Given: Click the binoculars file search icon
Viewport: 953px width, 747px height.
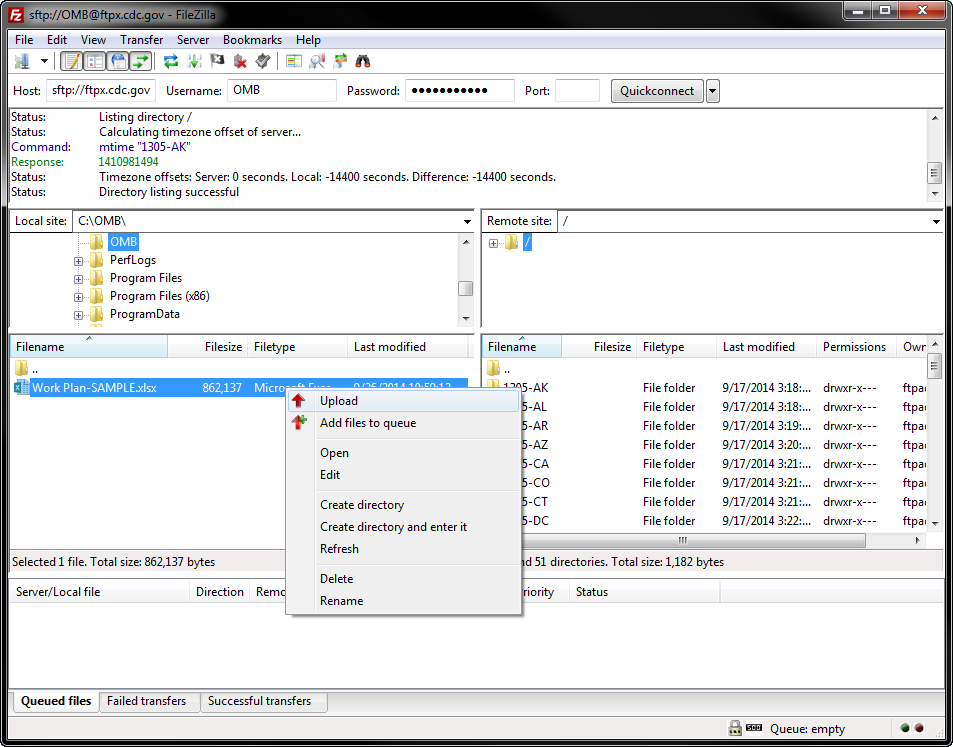Looking at the screenshot, I should click(363, 62).
